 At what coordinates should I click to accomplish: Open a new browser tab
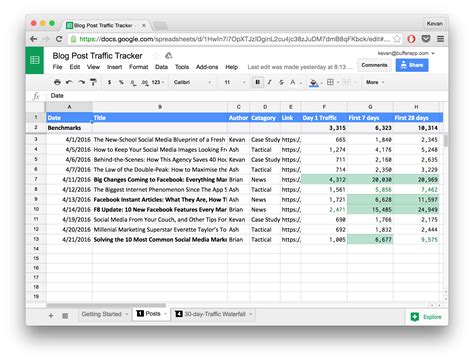tap(160, 25)
